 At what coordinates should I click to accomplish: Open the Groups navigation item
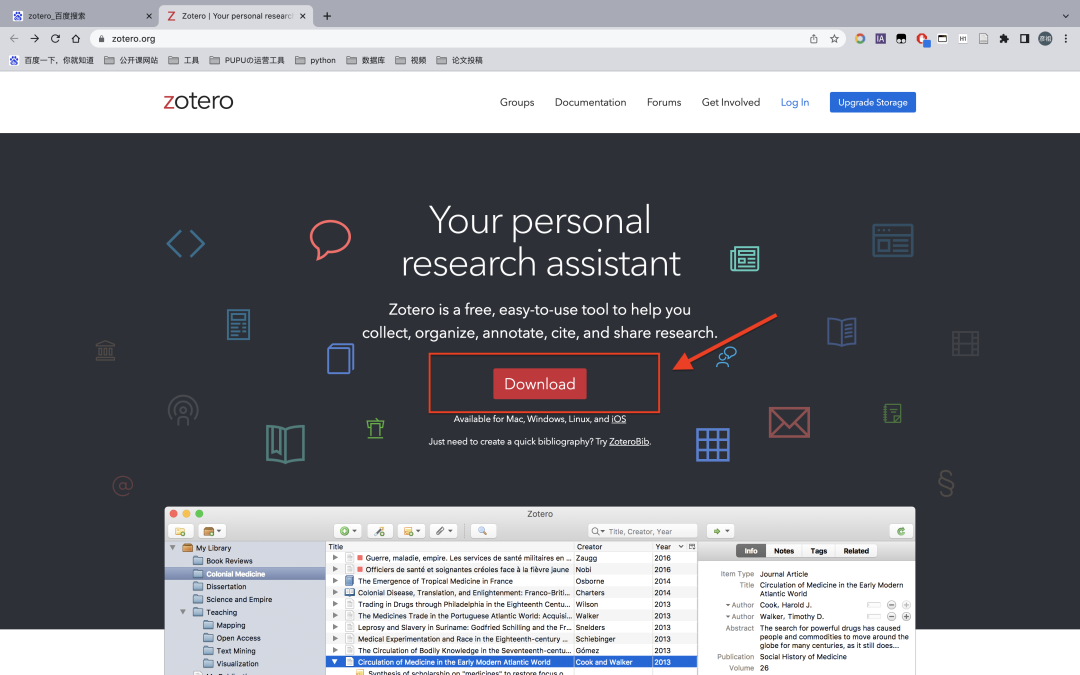click(517, 102)
